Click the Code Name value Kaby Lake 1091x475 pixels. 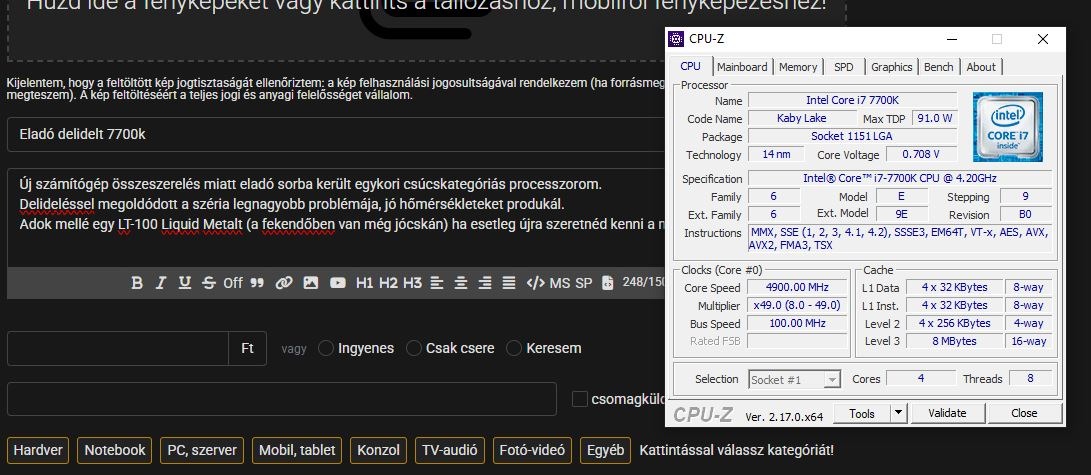pos(802,118)
